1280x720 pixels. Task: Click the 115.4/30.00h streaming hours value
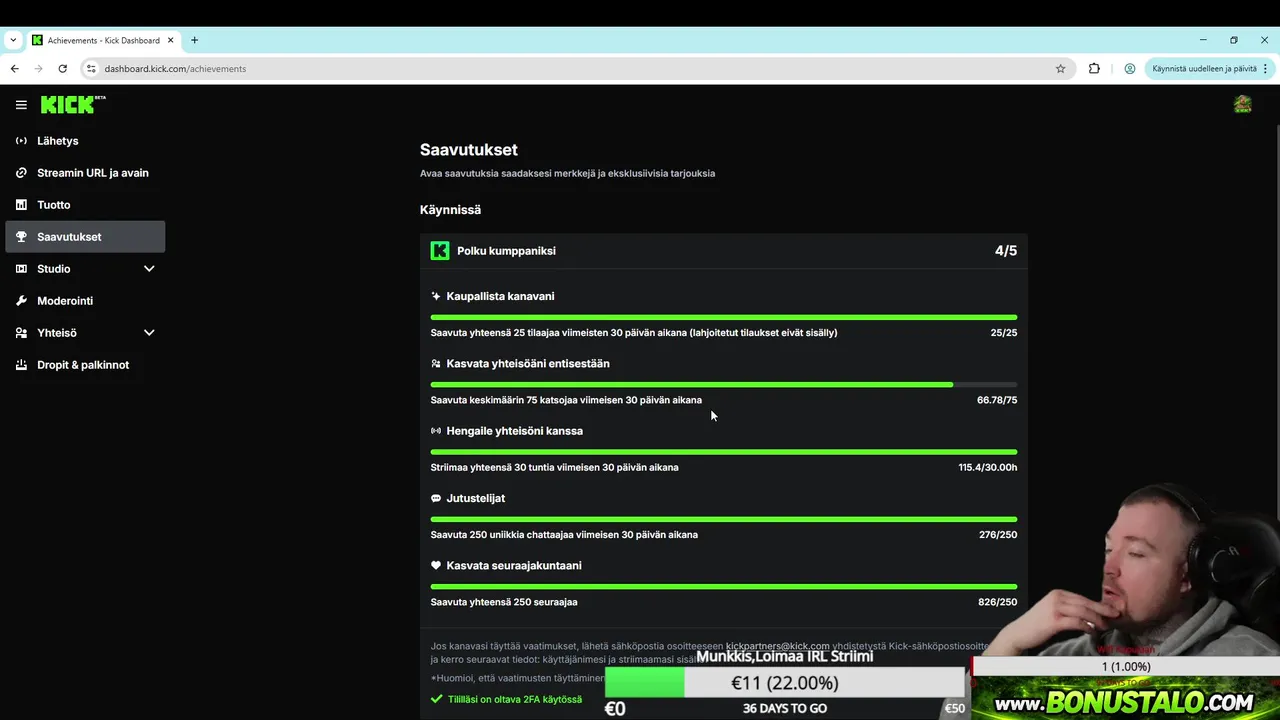point(988,467)
